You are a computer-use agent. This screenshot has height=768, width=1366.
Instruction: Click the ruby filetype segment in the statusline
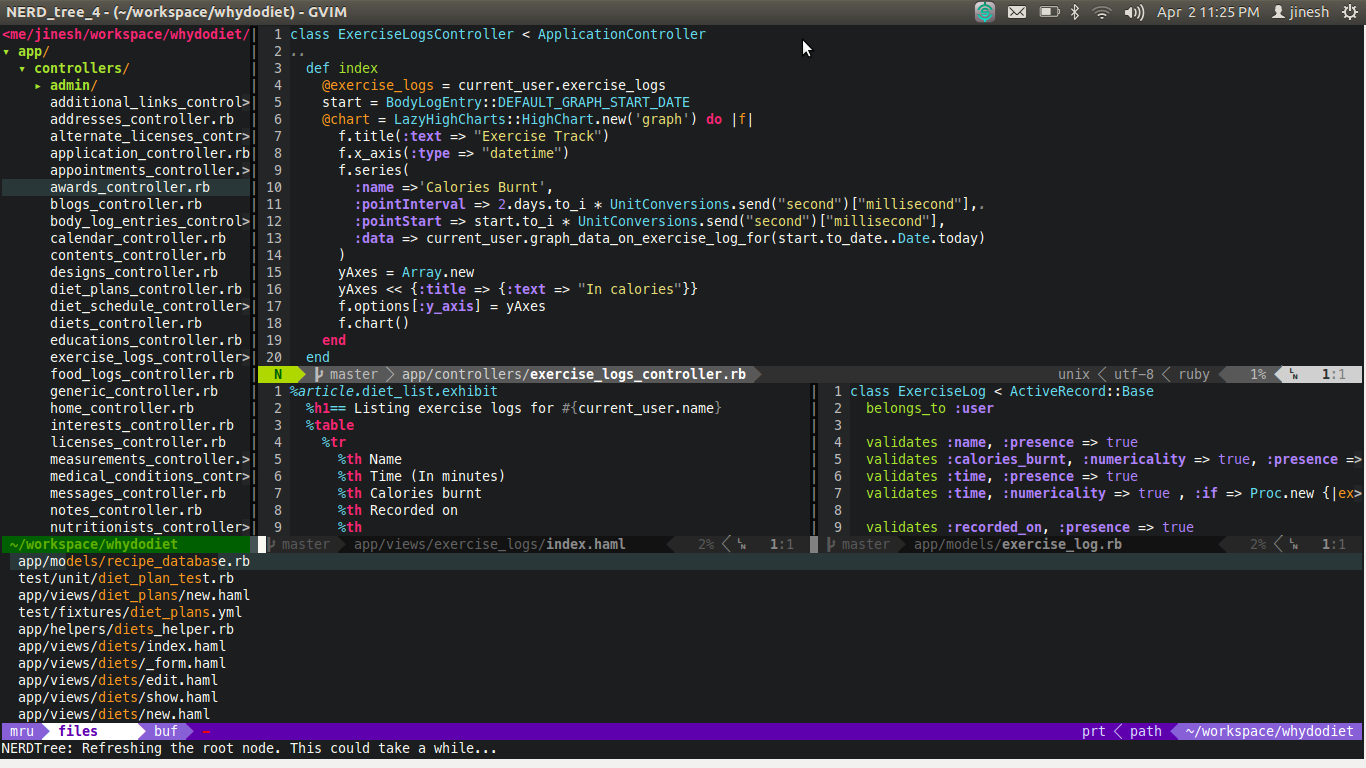1193,373
